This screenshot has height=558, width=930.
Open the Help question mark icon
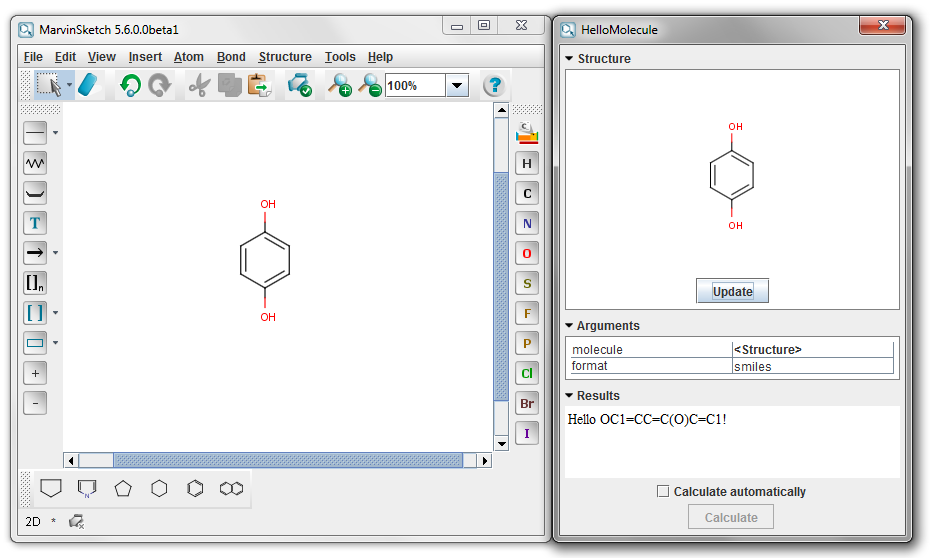[494, 86]
